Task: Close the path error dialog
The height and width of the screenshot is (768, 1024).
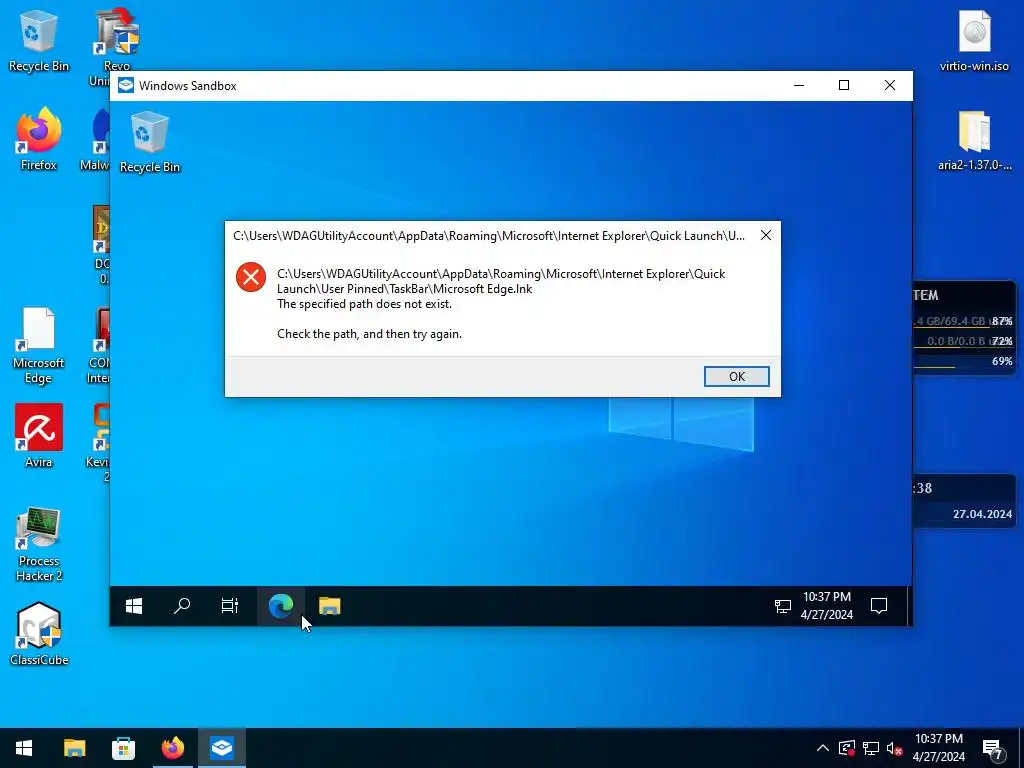Action: (x=765, y=235)
